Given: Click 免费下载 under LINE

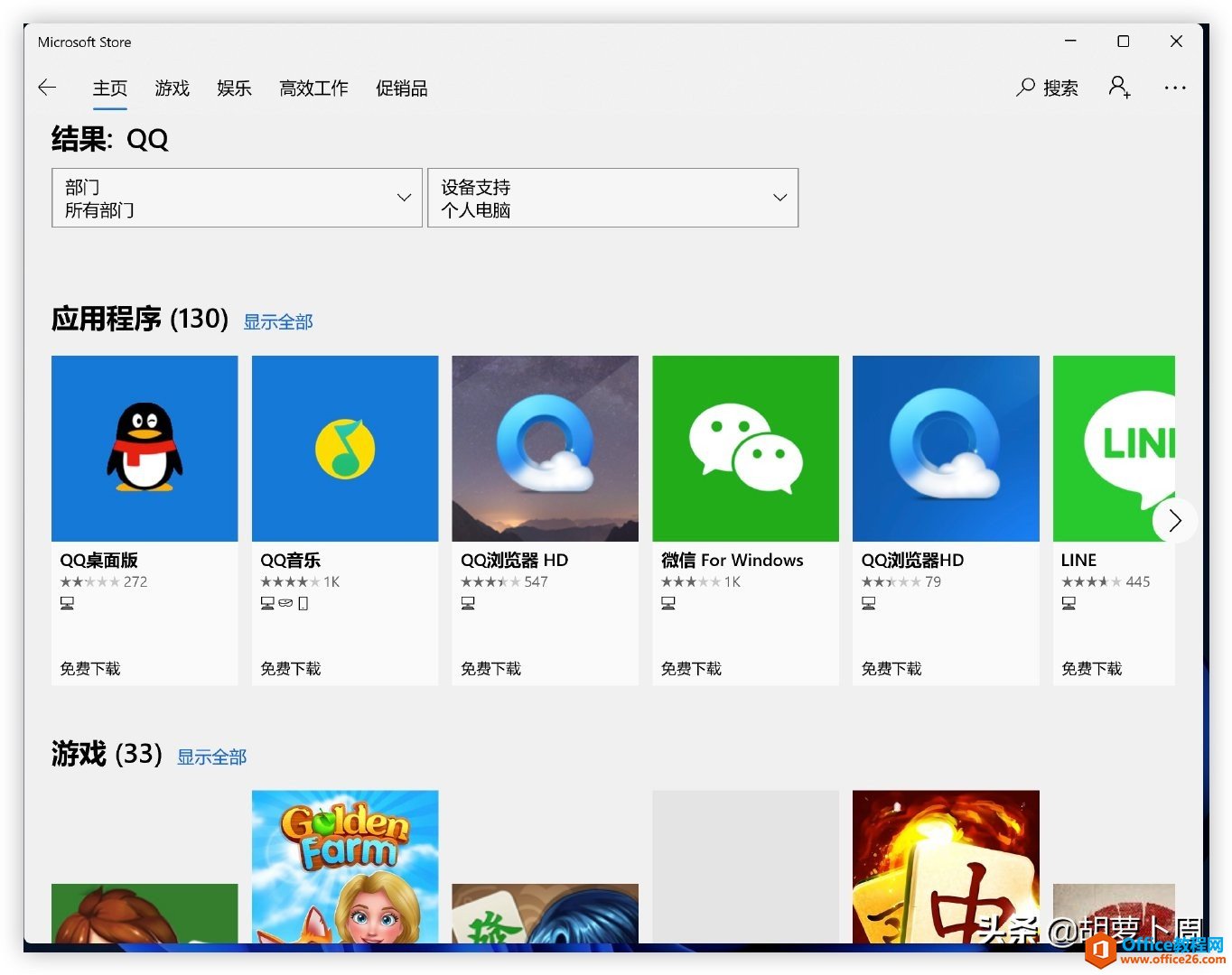Looking at the screenshot, I should pyautogui.click(x=1092, y=669).
